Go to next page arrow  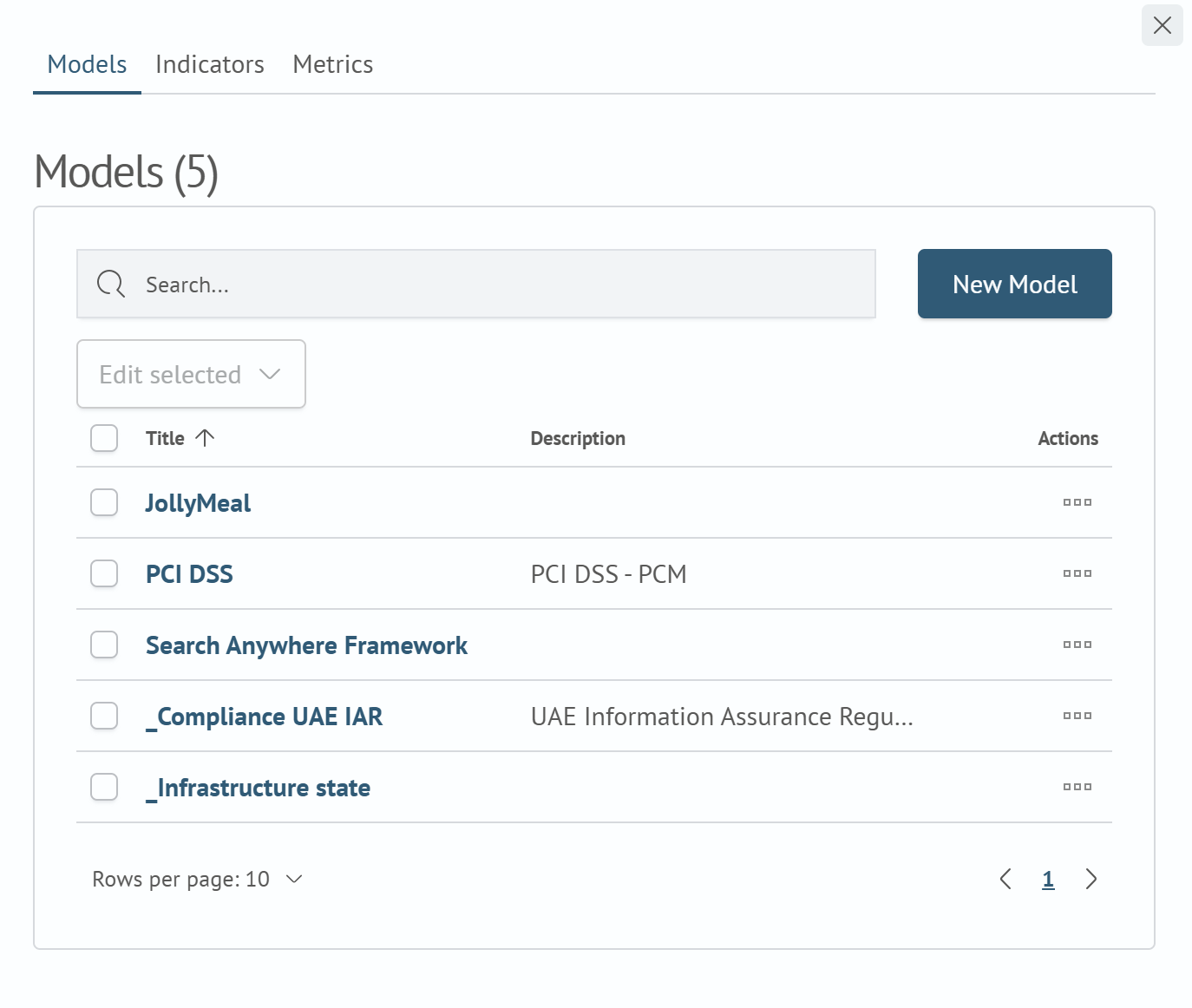[x=1090, y=879]
